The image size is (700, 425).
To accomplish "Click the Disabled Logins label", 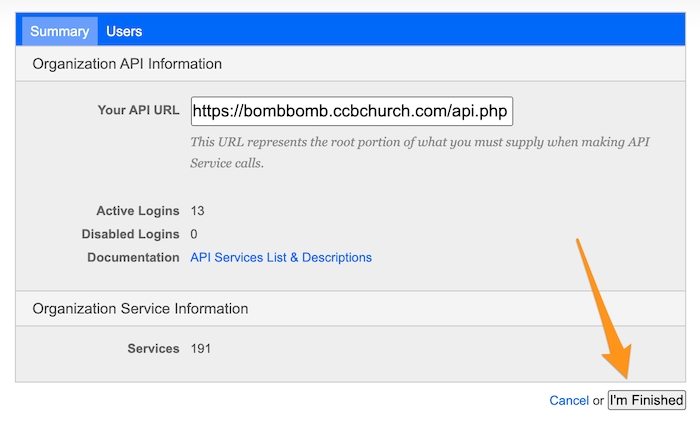I will click(x=130, y=234).
